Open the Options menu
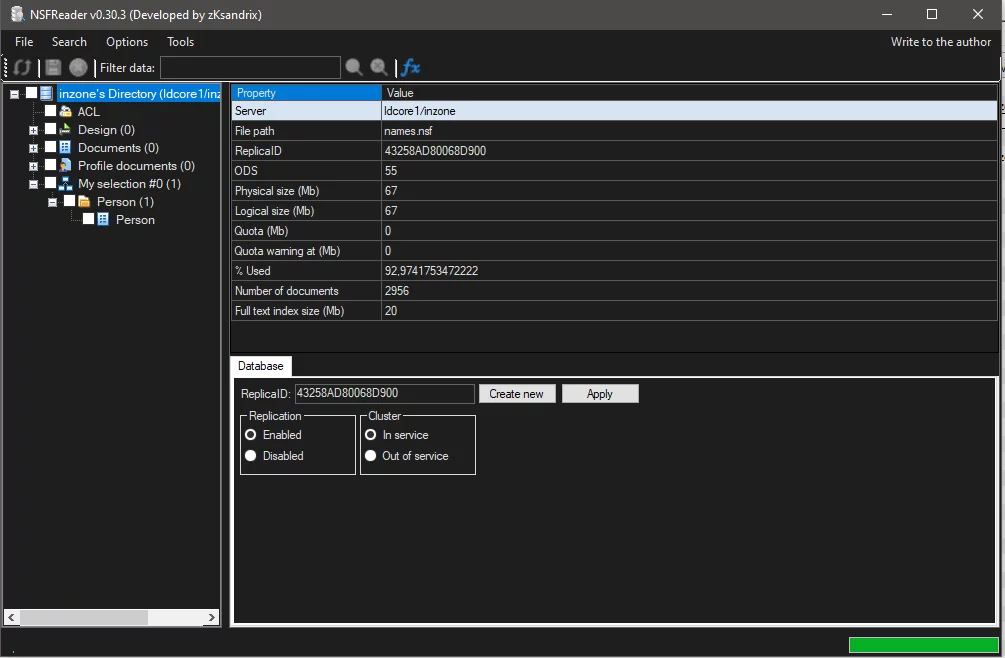Image resolution: width=1005 pixels, height=658 pixels. [x=127, y=42]
